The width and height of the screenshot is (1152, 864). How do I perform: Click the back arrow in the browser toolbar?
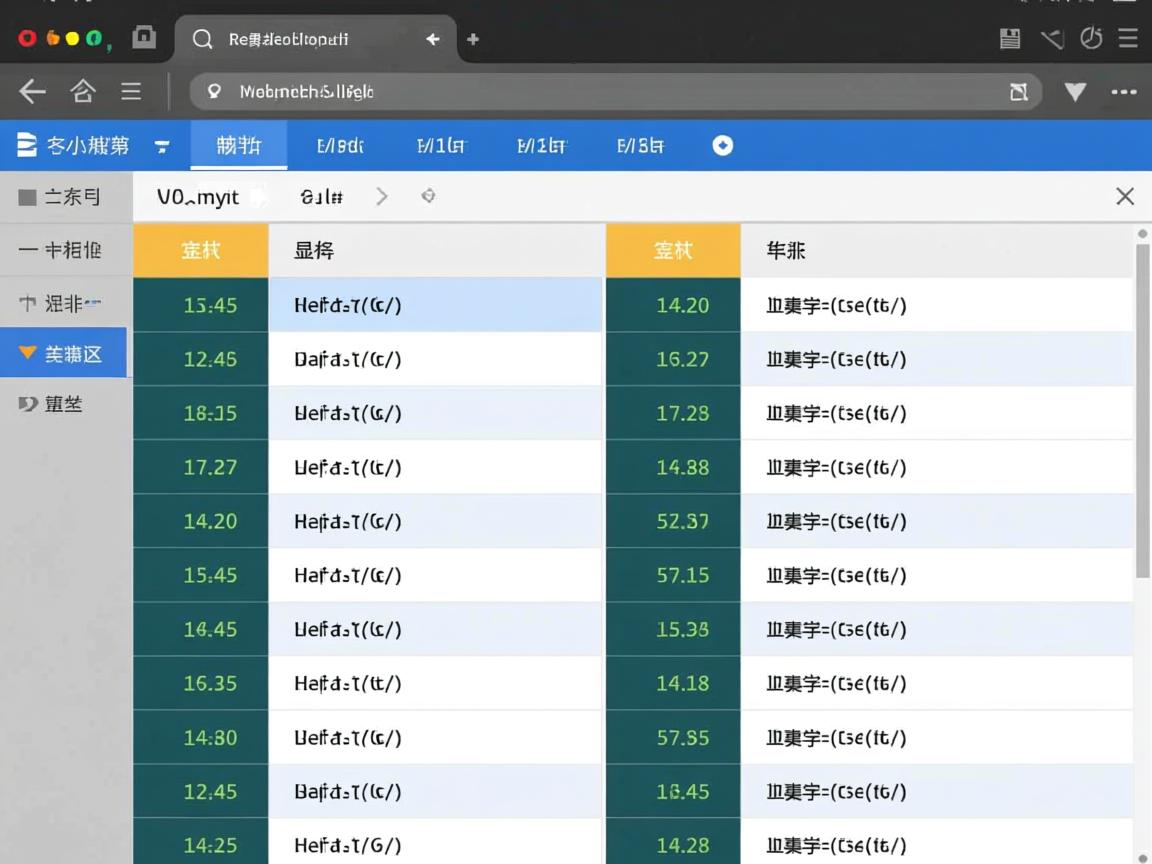(x=31, y=91)
